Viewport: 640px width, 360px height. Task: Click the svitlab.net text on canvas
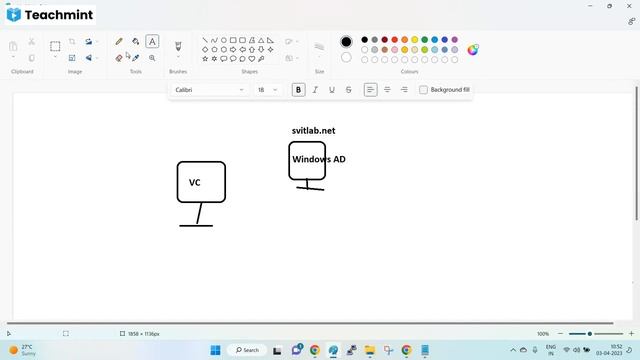pyautogui.click(x=313, y=131)
